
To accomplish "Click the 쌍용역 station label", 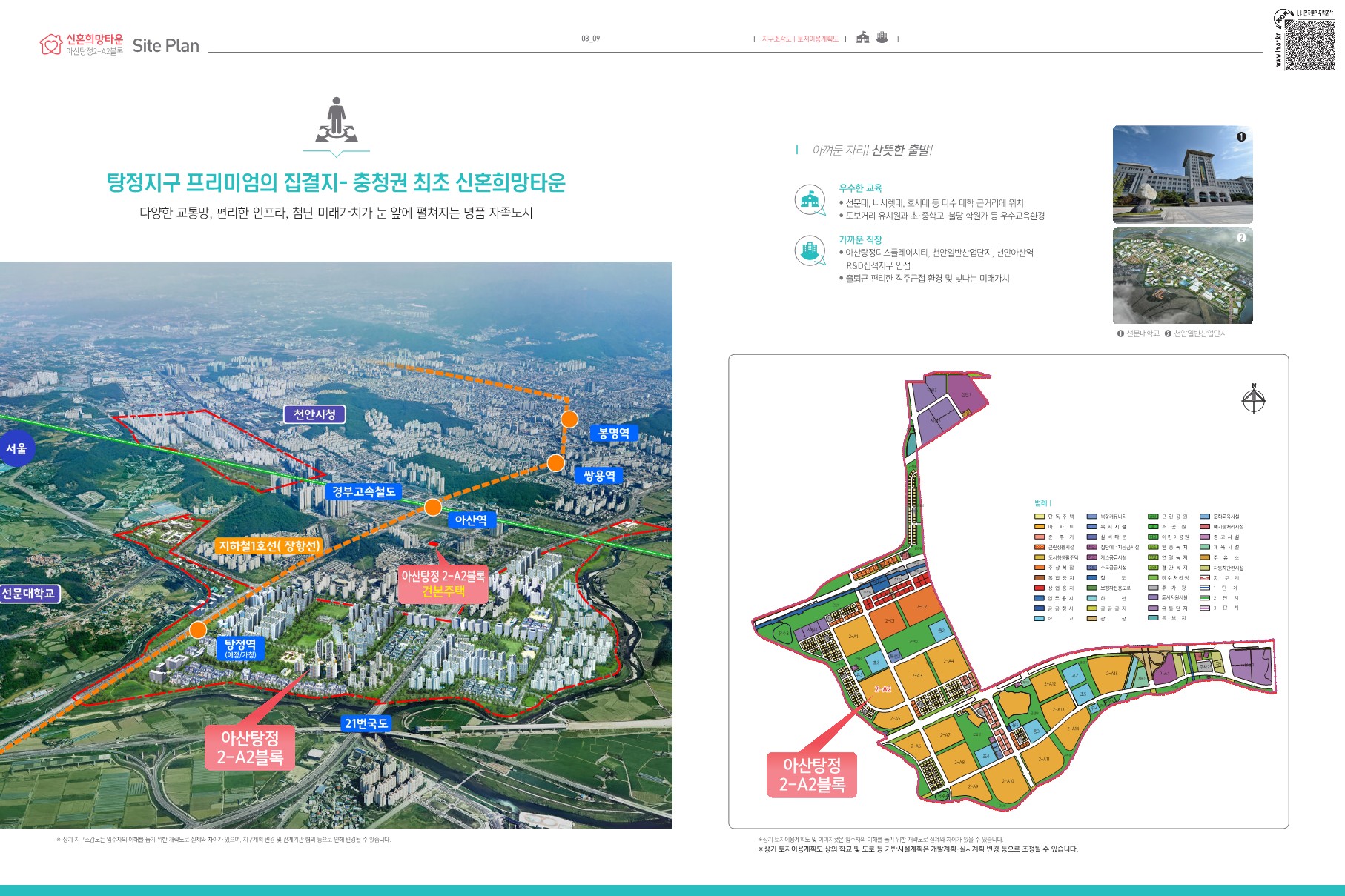I will point(599,476).
